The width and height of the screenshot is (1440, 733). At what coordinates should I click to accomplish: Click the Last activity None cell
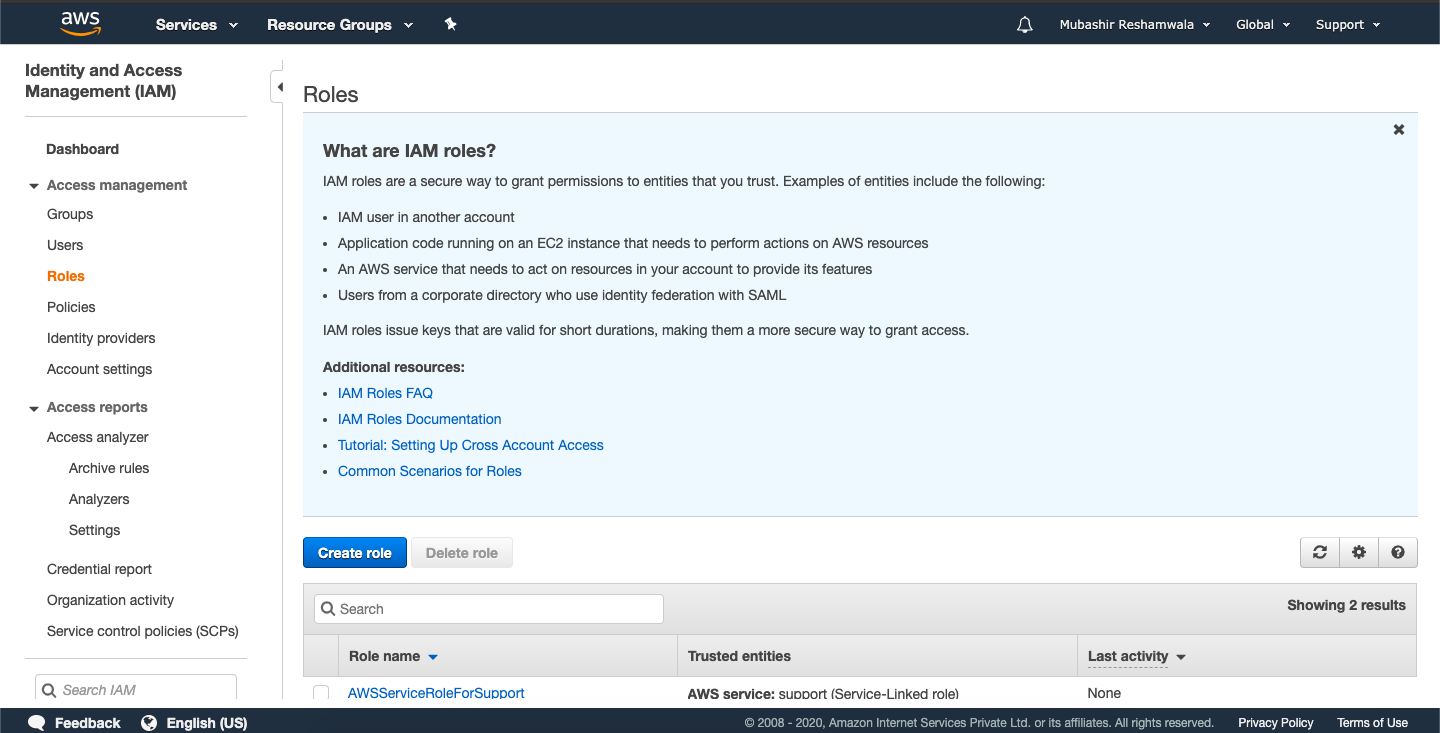click(1104, 693)
